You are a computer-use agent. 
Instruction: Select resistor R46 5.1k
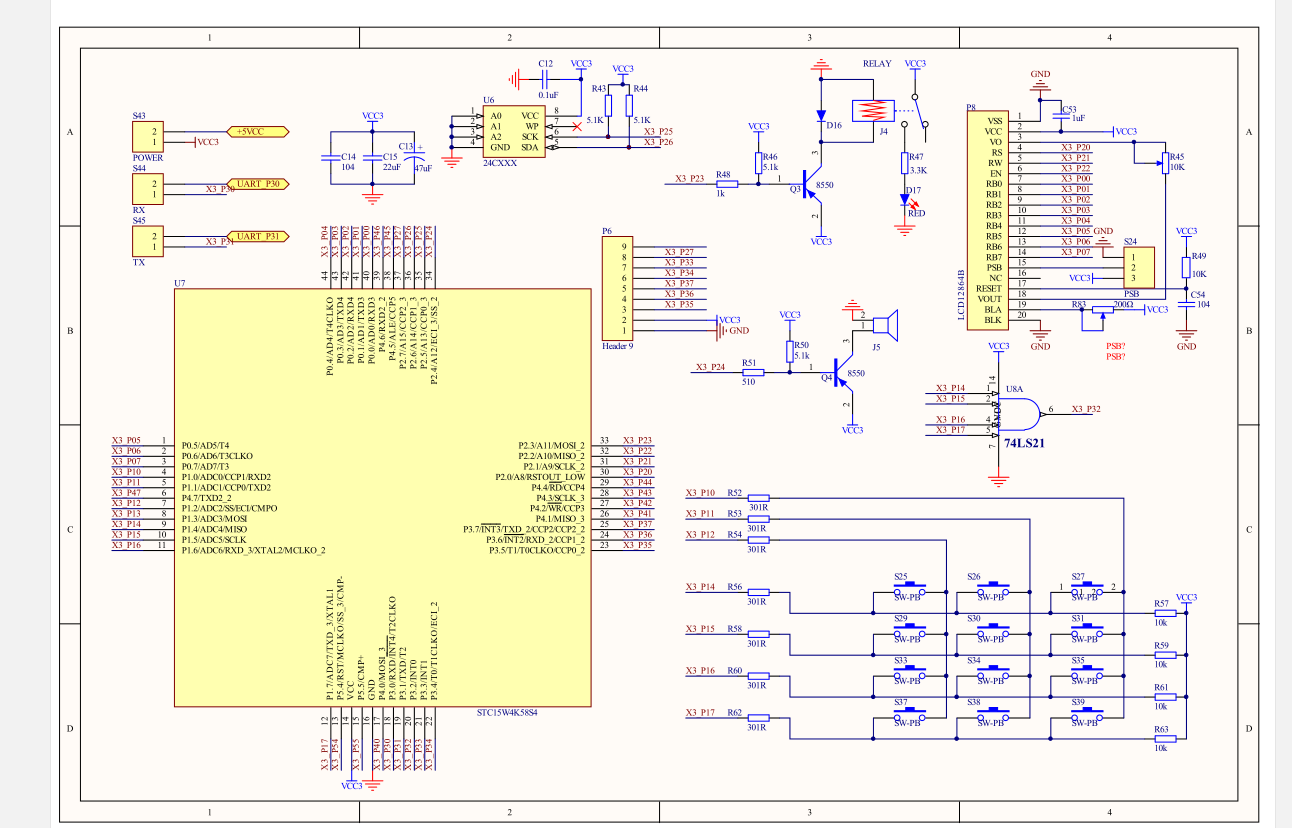[x=759, y=163]
